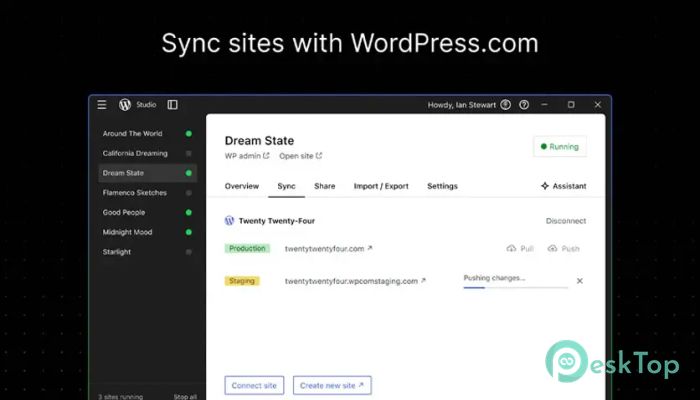Click the Running status button
The height and width of the screenshot is (400, 700).
point(560,146)
